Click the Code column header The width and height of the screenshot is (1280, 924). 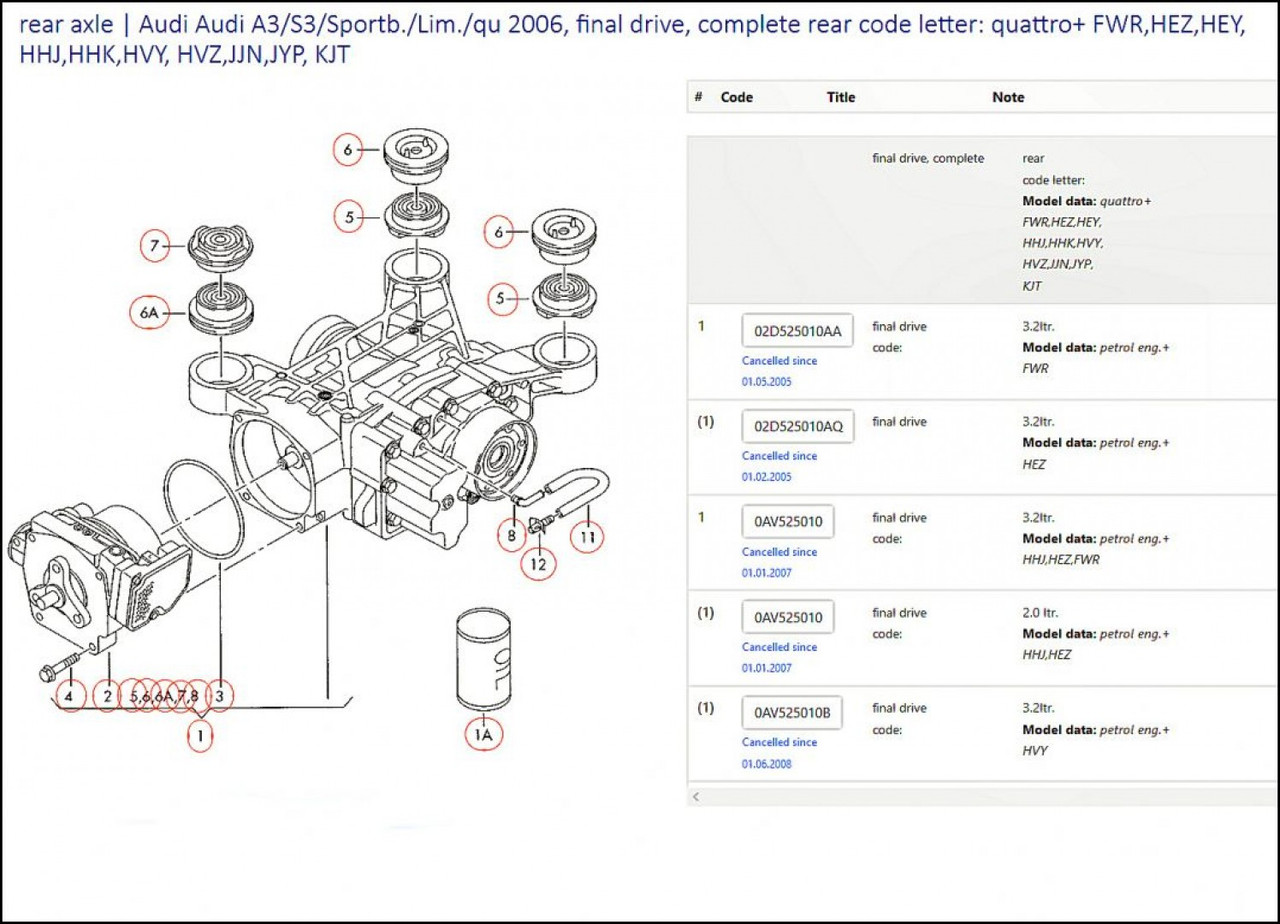click(x=736, y=97)
